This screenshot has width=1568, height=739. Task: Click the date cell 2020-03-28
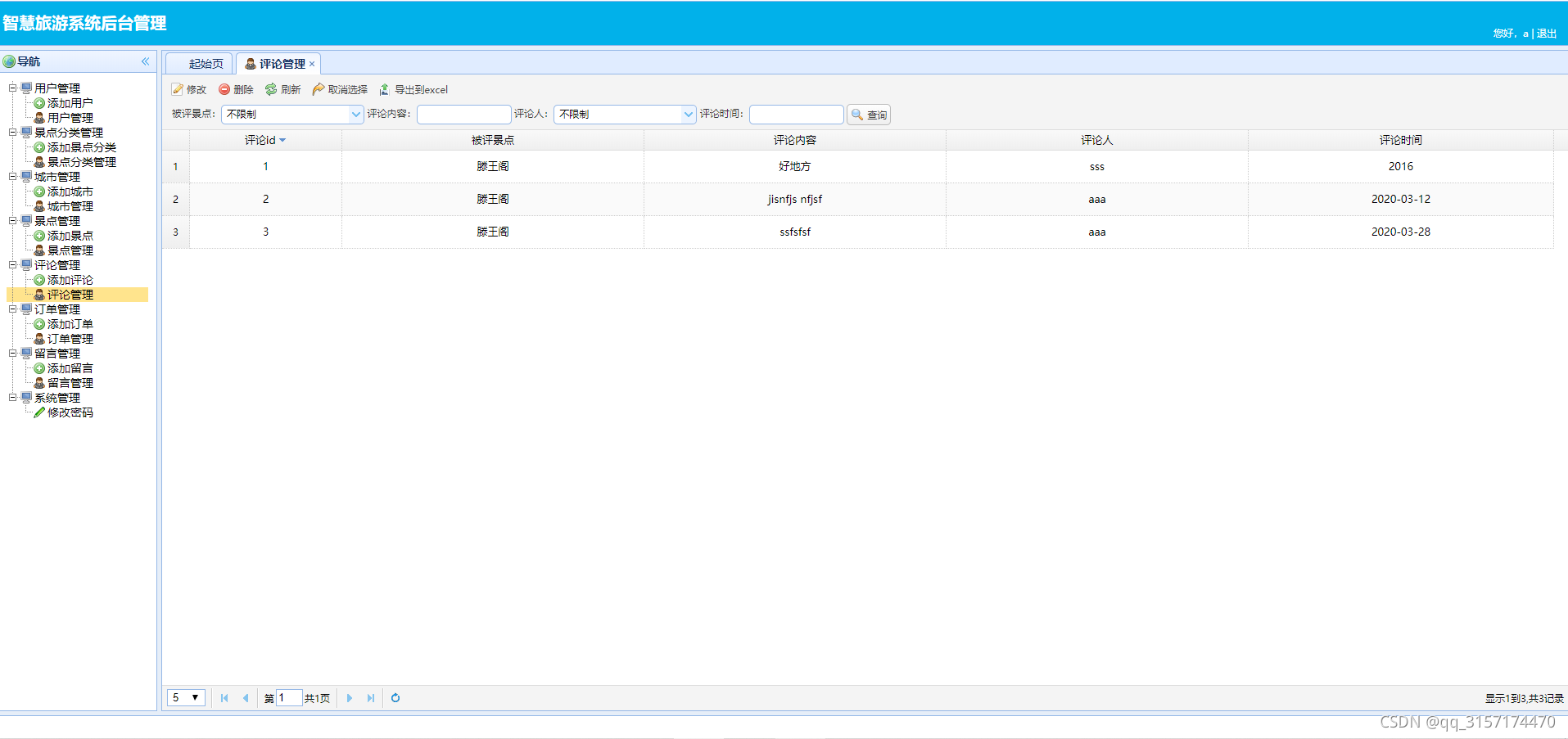(x=1401, y=232)
